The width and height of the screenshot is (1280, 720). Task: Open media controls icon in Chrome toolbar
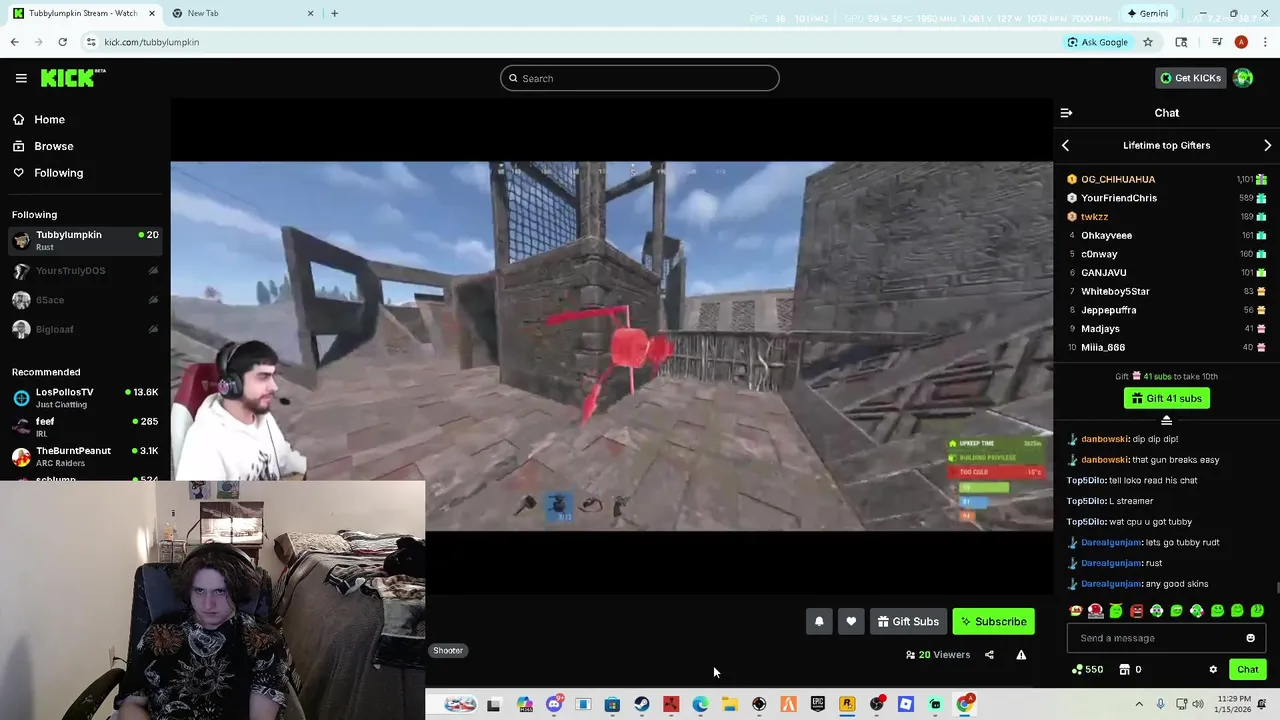click(1217, 42)
